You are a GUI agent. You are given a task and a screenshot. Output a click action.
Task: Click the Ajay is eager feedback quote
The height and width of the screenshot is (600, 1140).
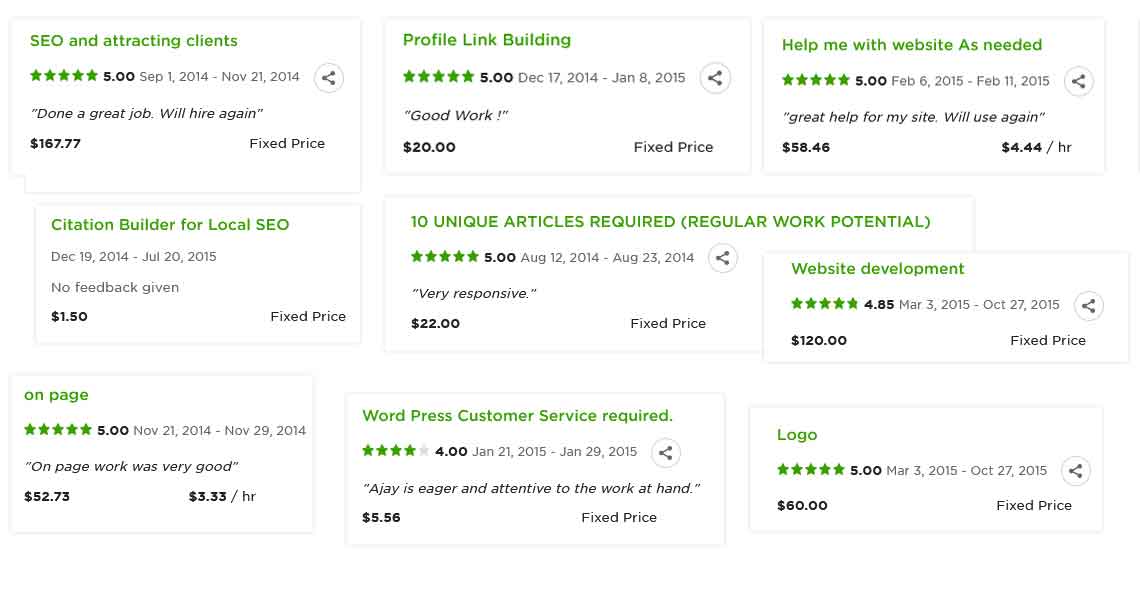[x=531, y=488]
